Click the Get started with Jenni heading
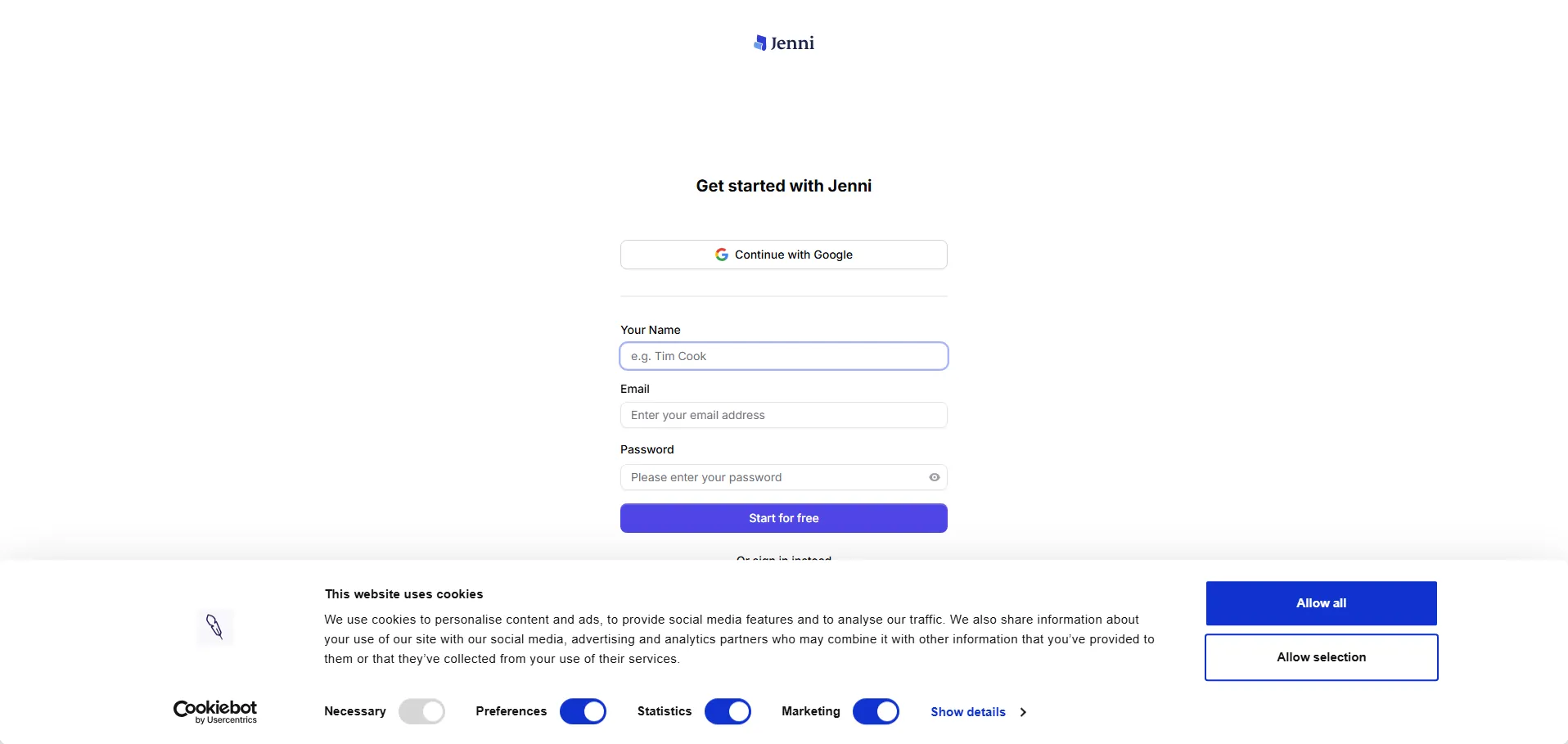This screenshot has height=744, width=1568. pos(783,186)
